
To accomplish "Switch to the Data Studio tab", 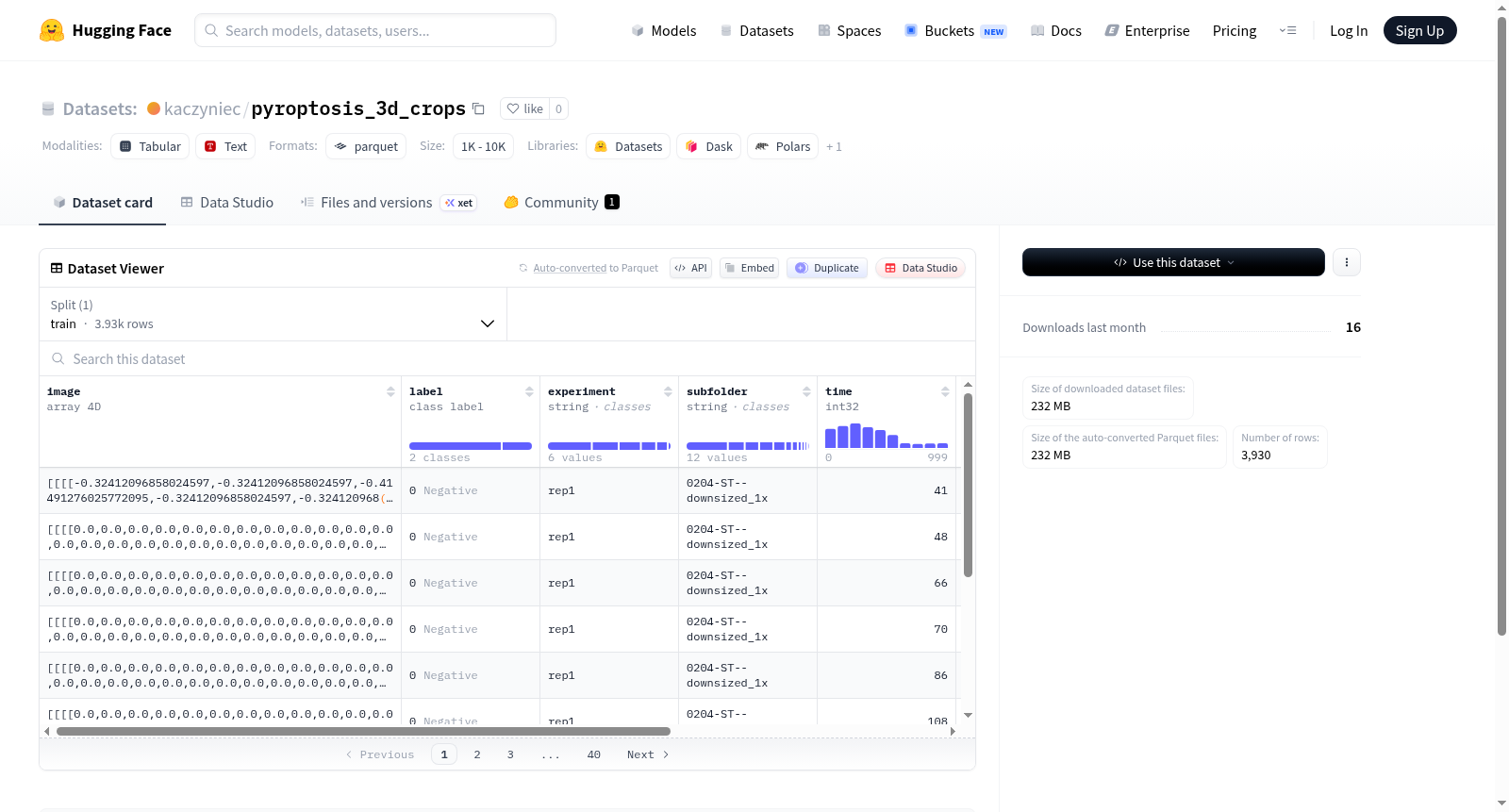I will [227, 202].
